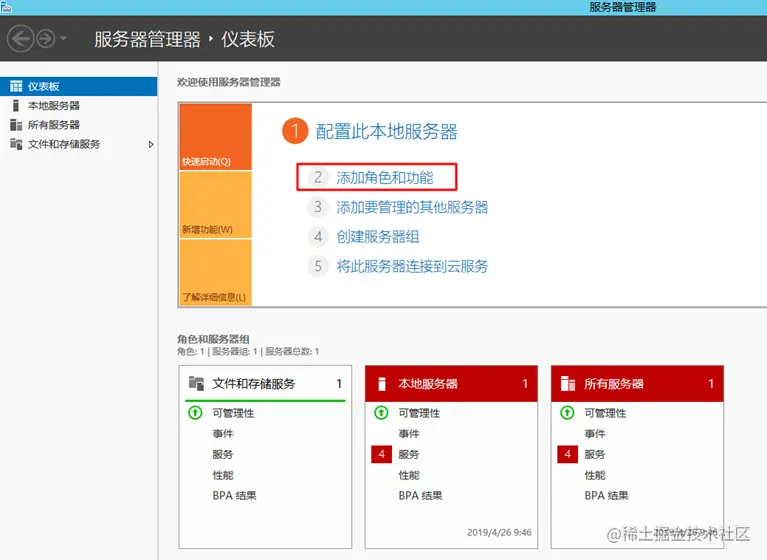Image resolution: width=767 pixels, height=560 pixels.
Task: Click the orange step 1 circle icon
Action: (x=295, y=131)
